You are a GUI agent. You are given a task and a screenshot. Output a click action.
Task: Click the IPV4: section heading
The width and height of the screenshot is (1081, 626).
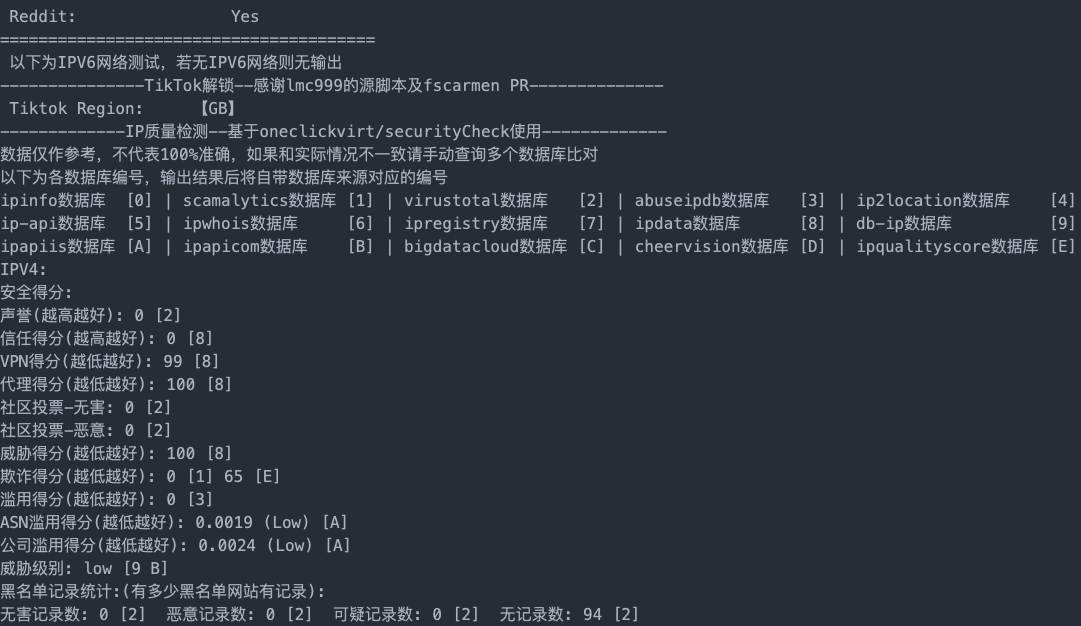(23, 270)
